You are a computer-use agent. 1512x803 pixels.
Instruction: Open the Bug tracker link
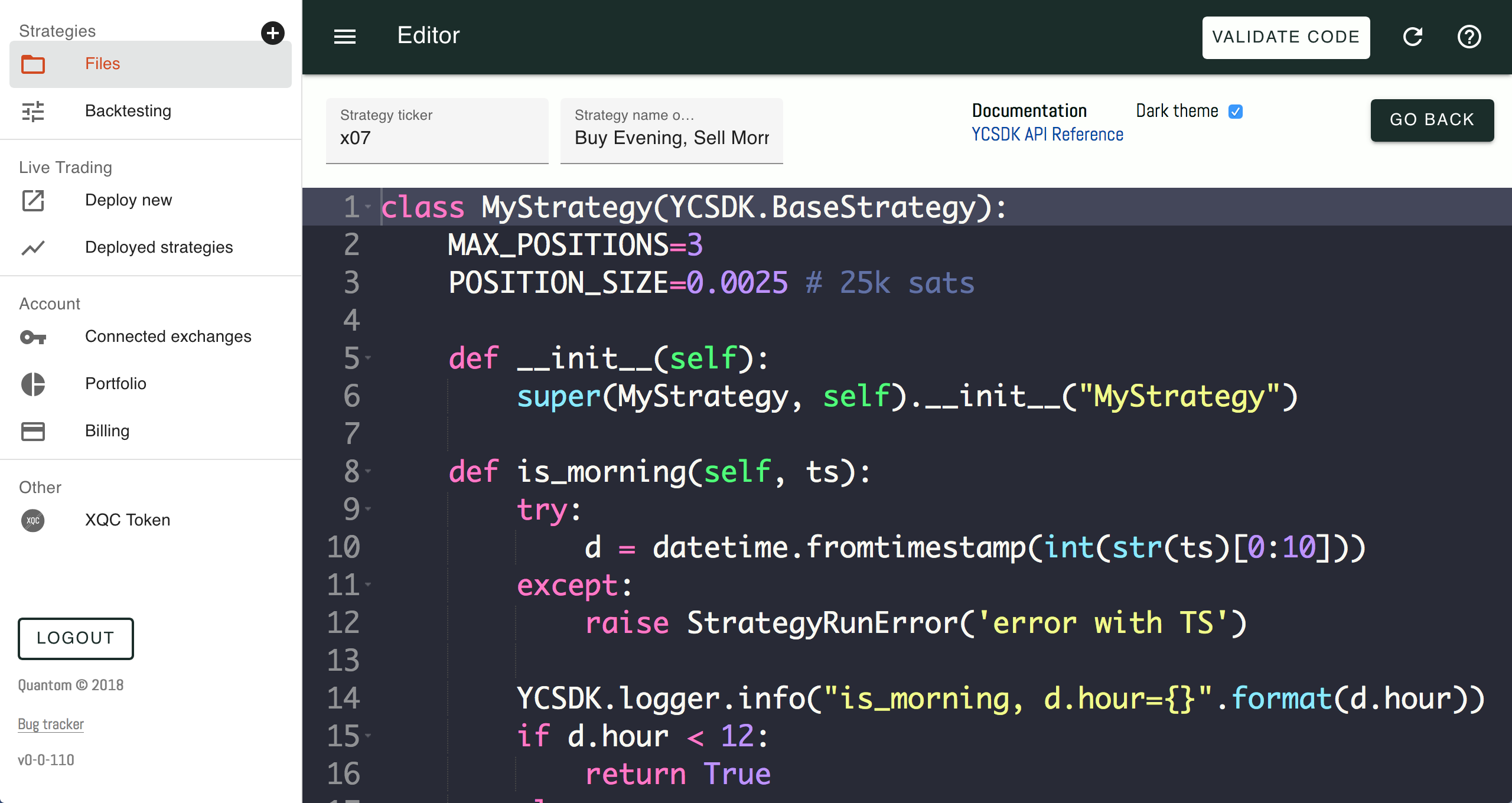pyautogui.click(x=51, y=724)
